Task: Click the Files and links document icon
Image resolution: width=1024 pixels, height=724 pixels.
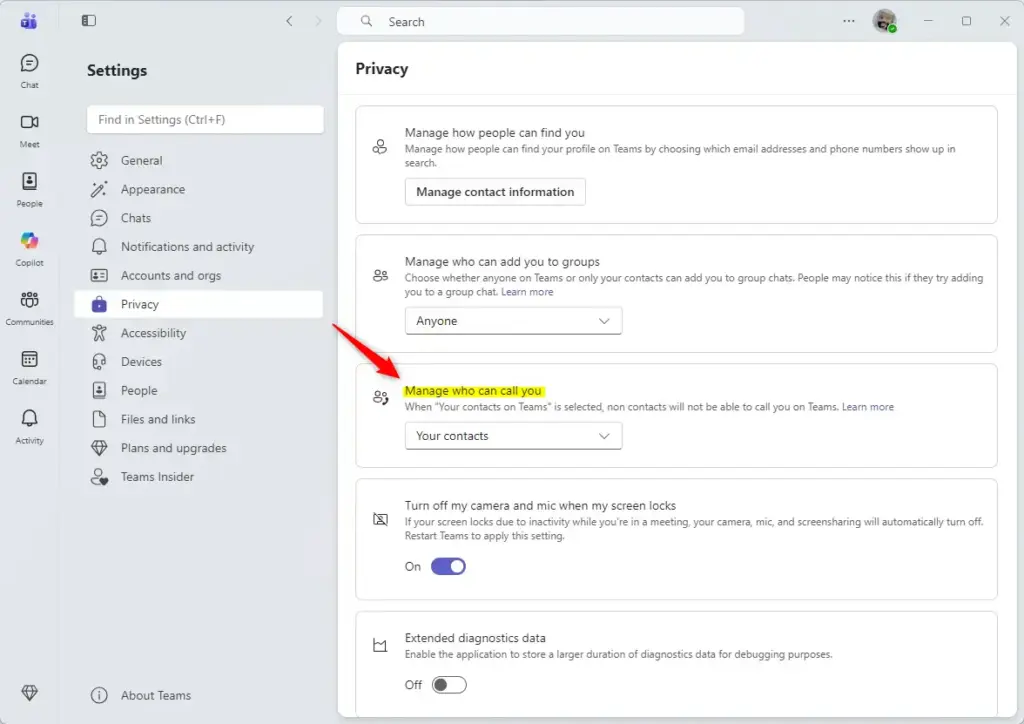Action: tap(99, 419)
